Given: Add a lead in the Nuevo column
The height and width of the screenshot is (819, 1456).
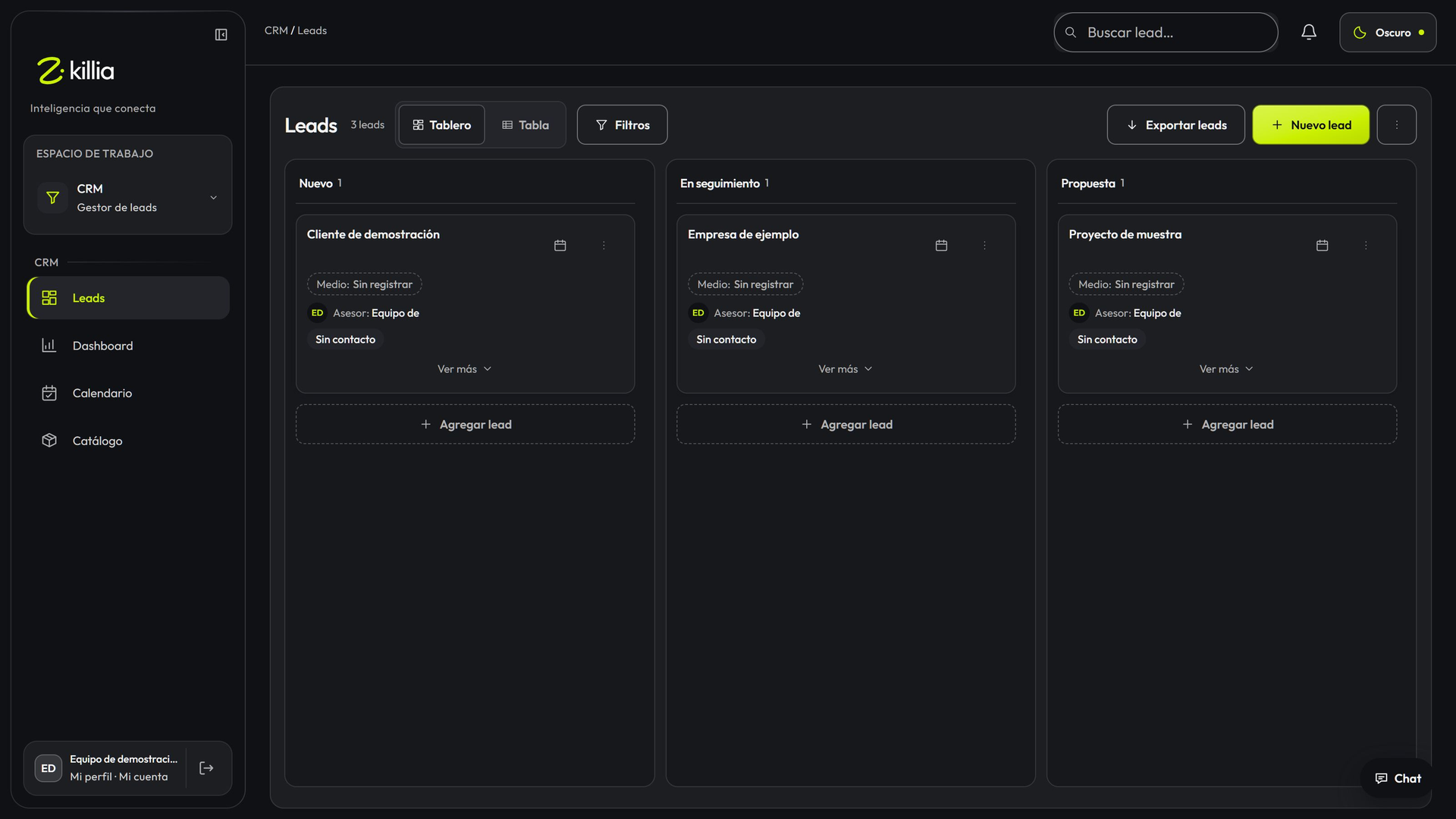Looking at the screenshot, I should (x=465, y=424).
